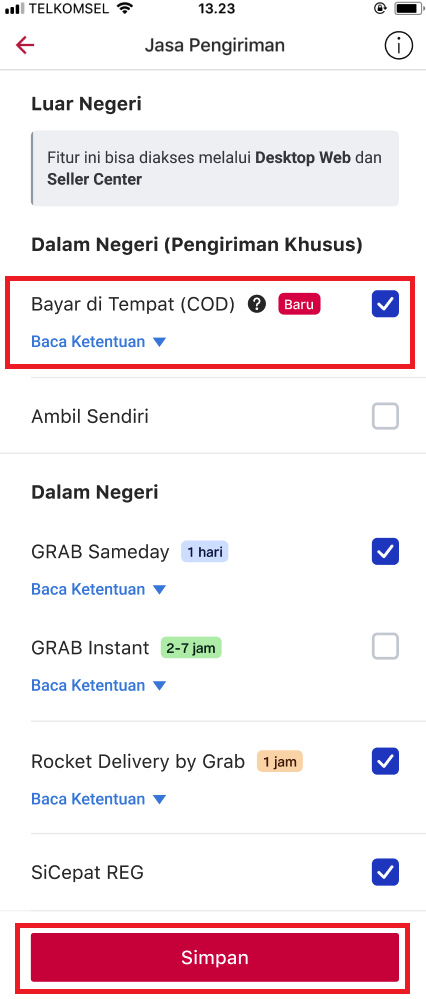Uncheck Bayar di Tempat (COD) checkbox
The image size is (426, 999).
click(x=385, y=304)
